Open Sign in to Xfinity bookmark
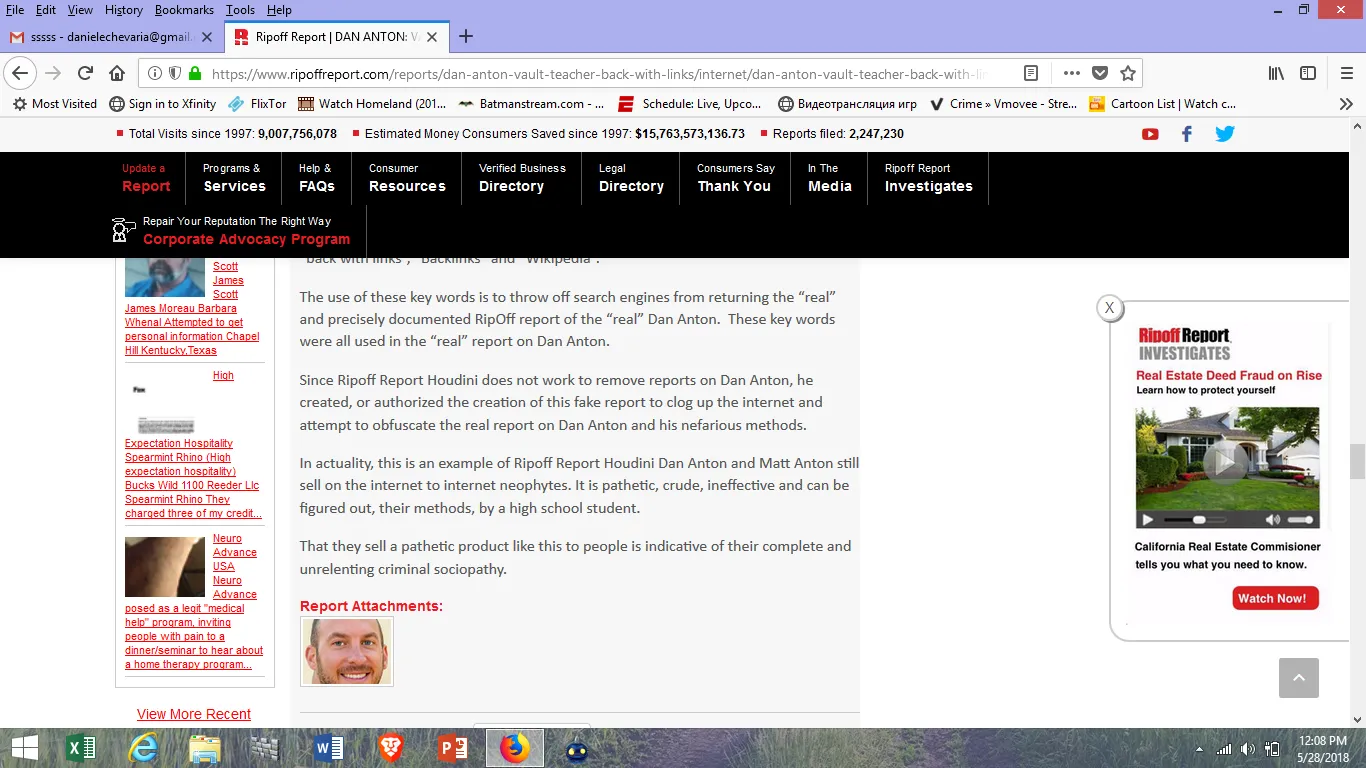 coord(163,104)
